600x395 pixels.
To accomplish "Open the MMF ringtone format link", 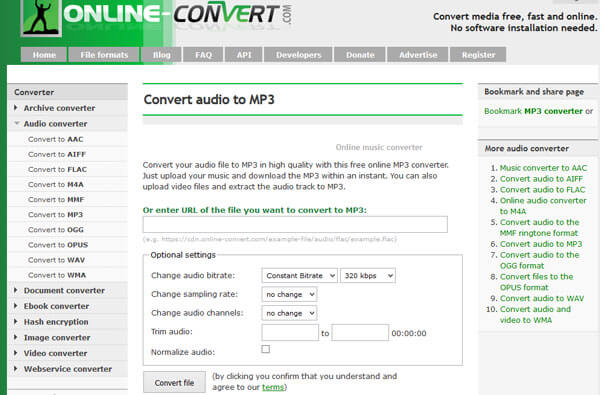I will click(x=540, y=228).
